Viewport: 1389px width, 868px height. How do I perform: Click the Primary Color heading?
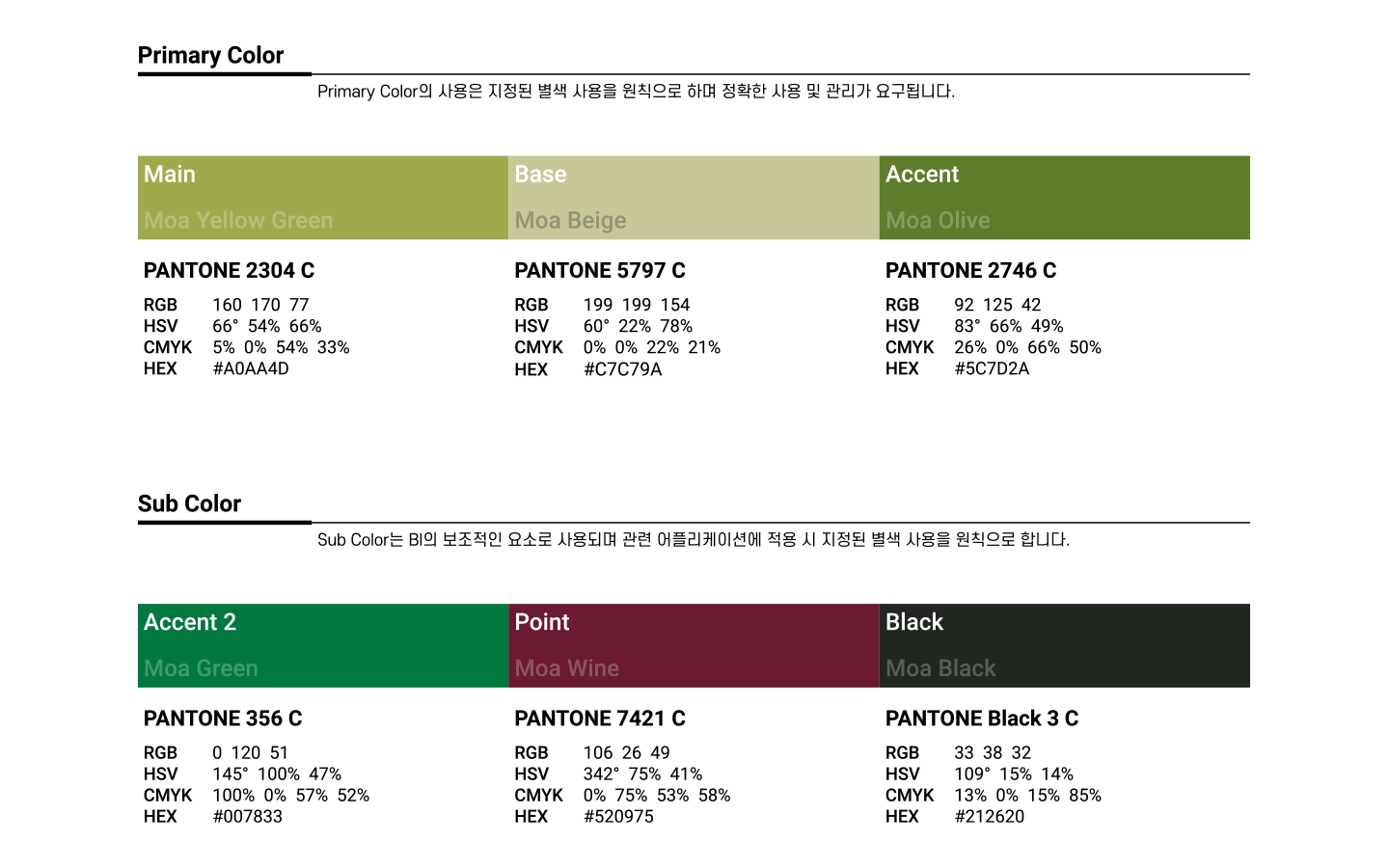click(210, 56)
